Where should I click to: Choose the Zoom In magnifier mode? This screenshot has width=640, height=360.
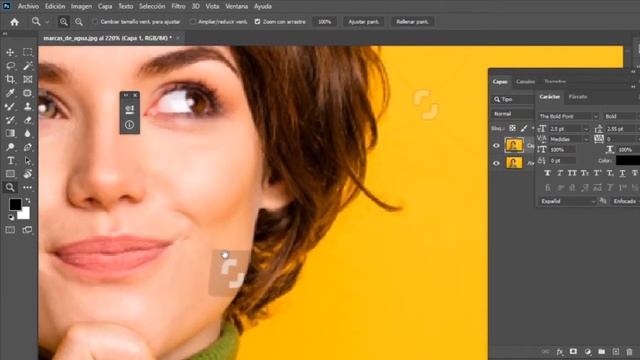(63, 22)
